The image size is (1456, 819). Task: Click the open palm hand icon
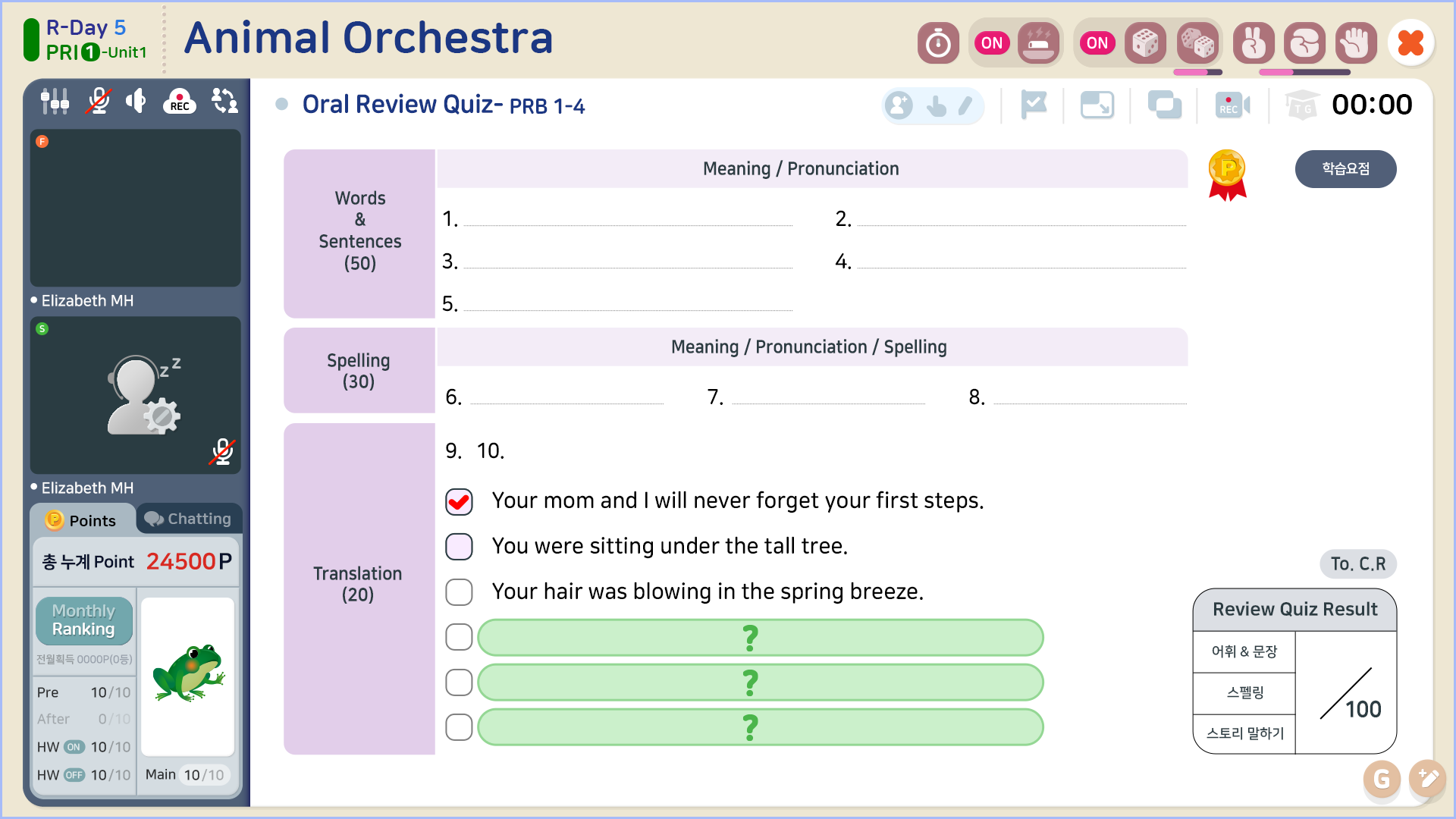pyautogui.click(x=1356, y=43)
